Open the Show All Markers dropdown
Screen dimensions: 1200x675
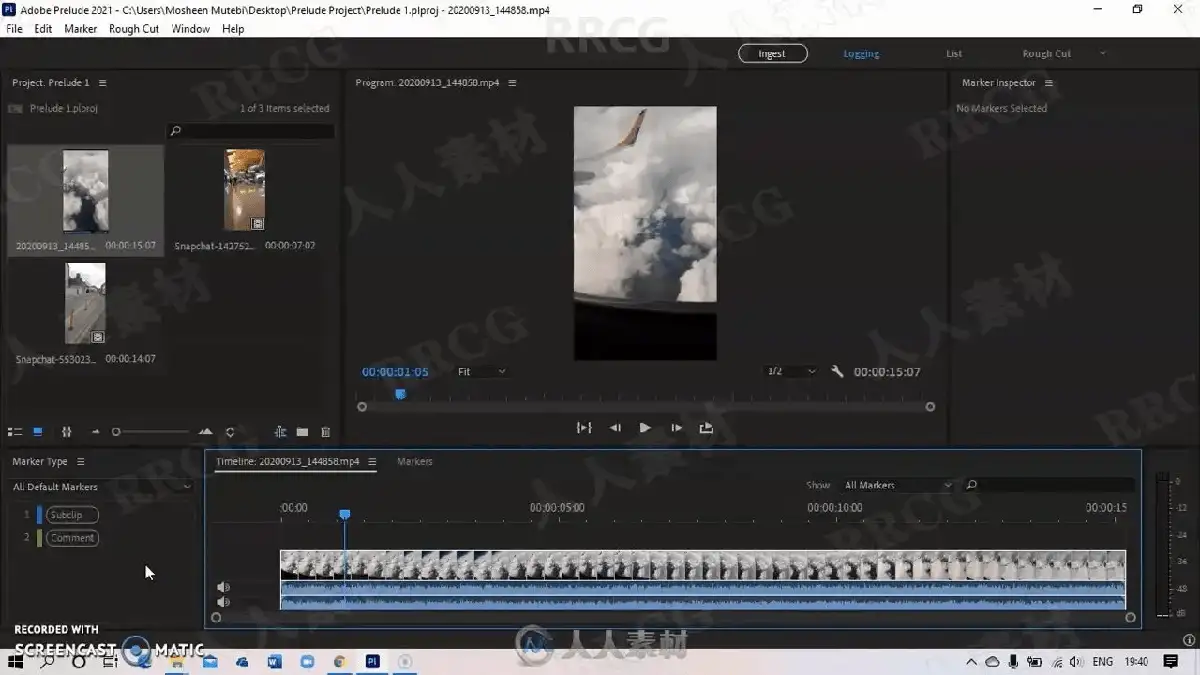coord(897,485)
